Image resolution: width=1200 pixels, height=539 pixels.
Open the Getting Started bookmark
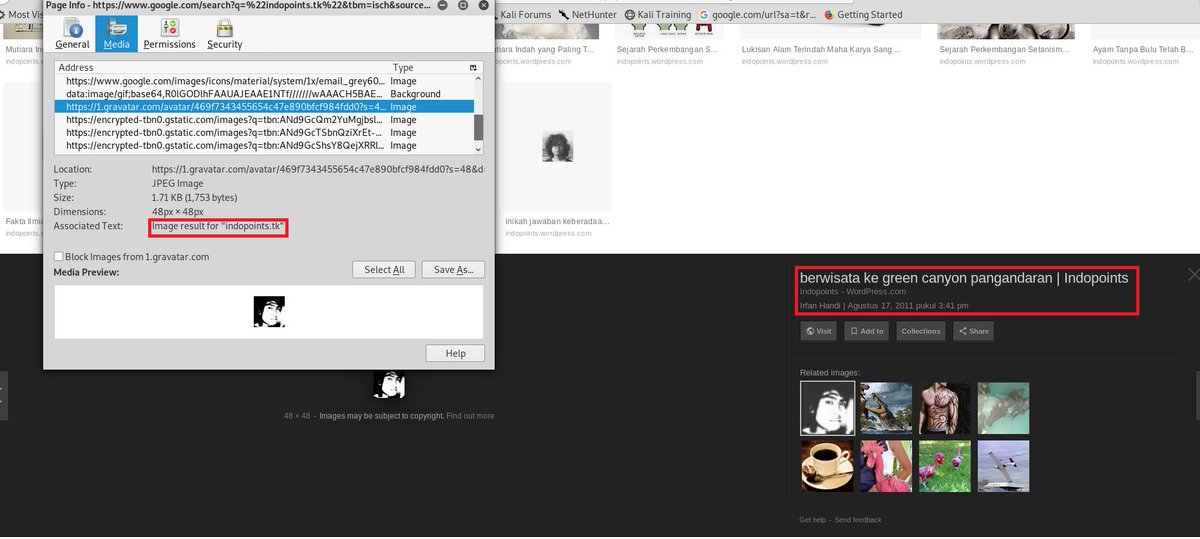click(863, 15)
